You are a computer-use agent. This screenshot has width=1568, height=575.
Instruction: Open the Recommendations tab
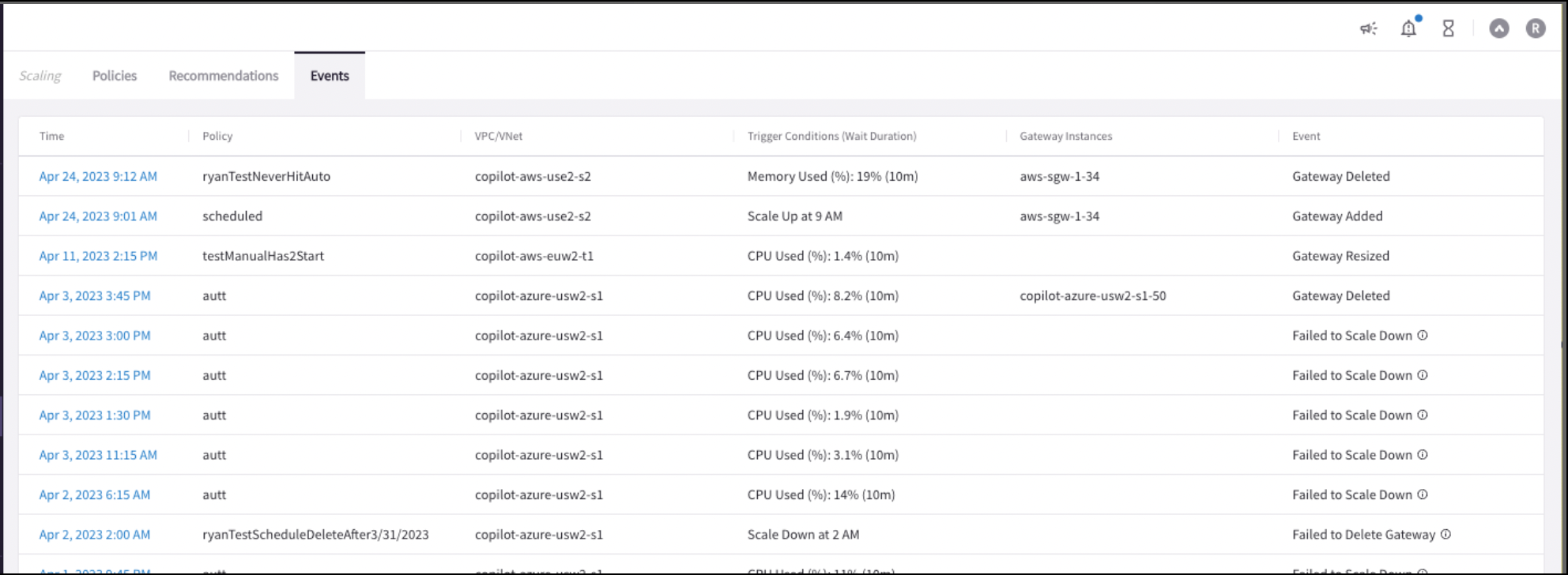[x=224, y=76]
